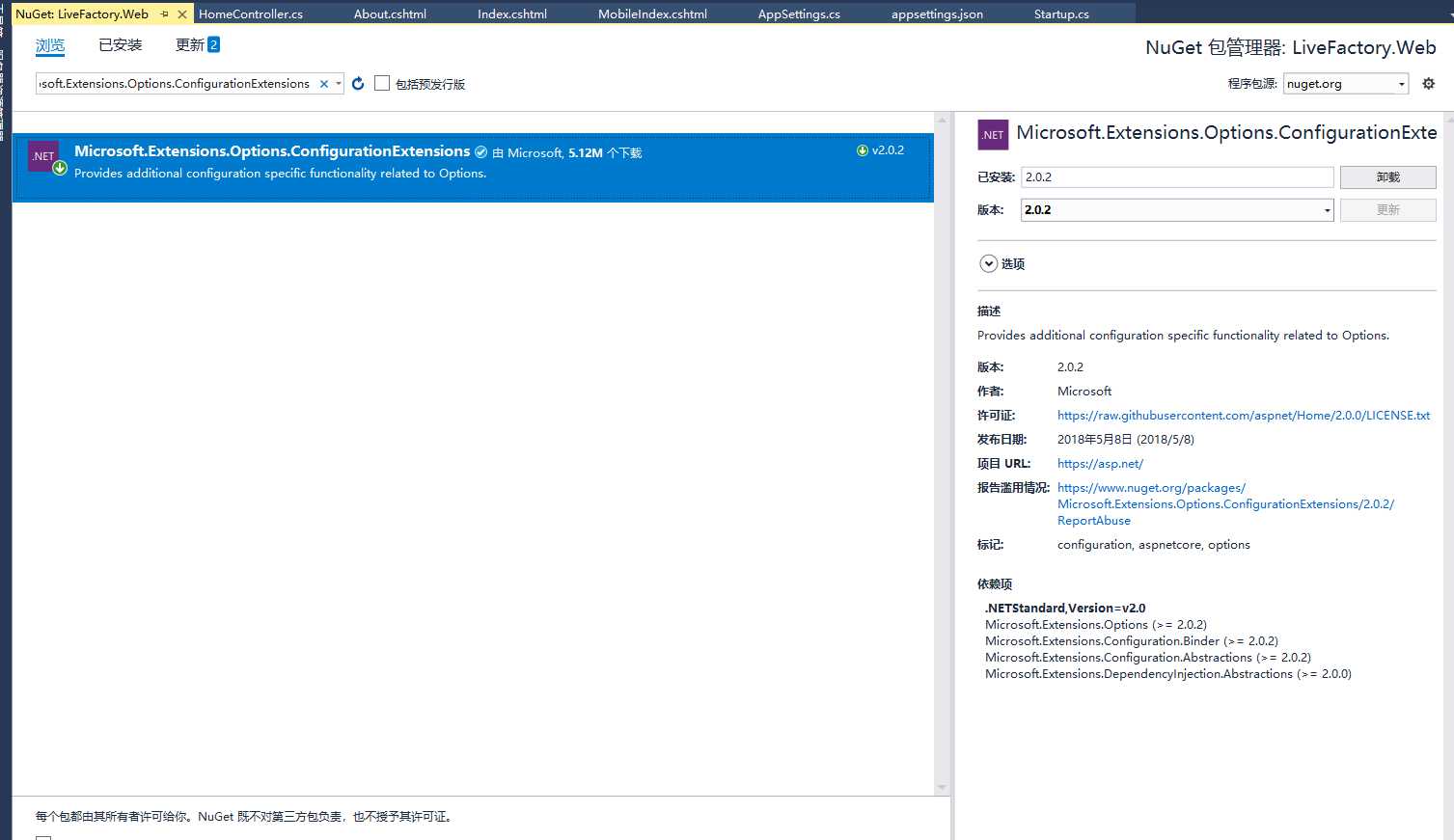The image size is (1454, 840).
Task: Click the publish date 2018年5月8日 text
Action: (x=1126, y=440)
